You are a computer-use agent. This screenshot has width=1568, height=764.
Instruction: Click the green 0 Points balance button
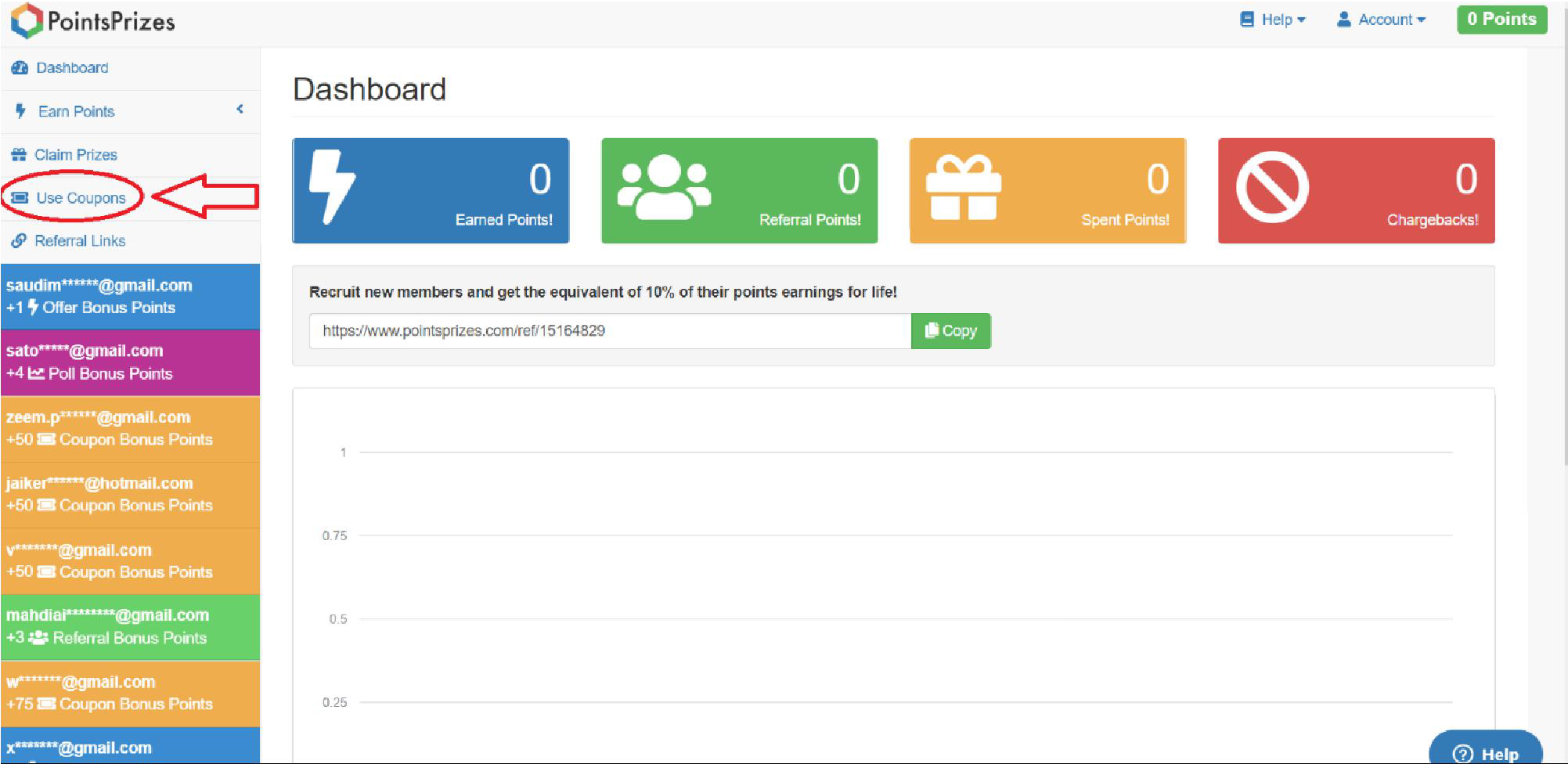pyautogui.click(x=1501, y=20)
